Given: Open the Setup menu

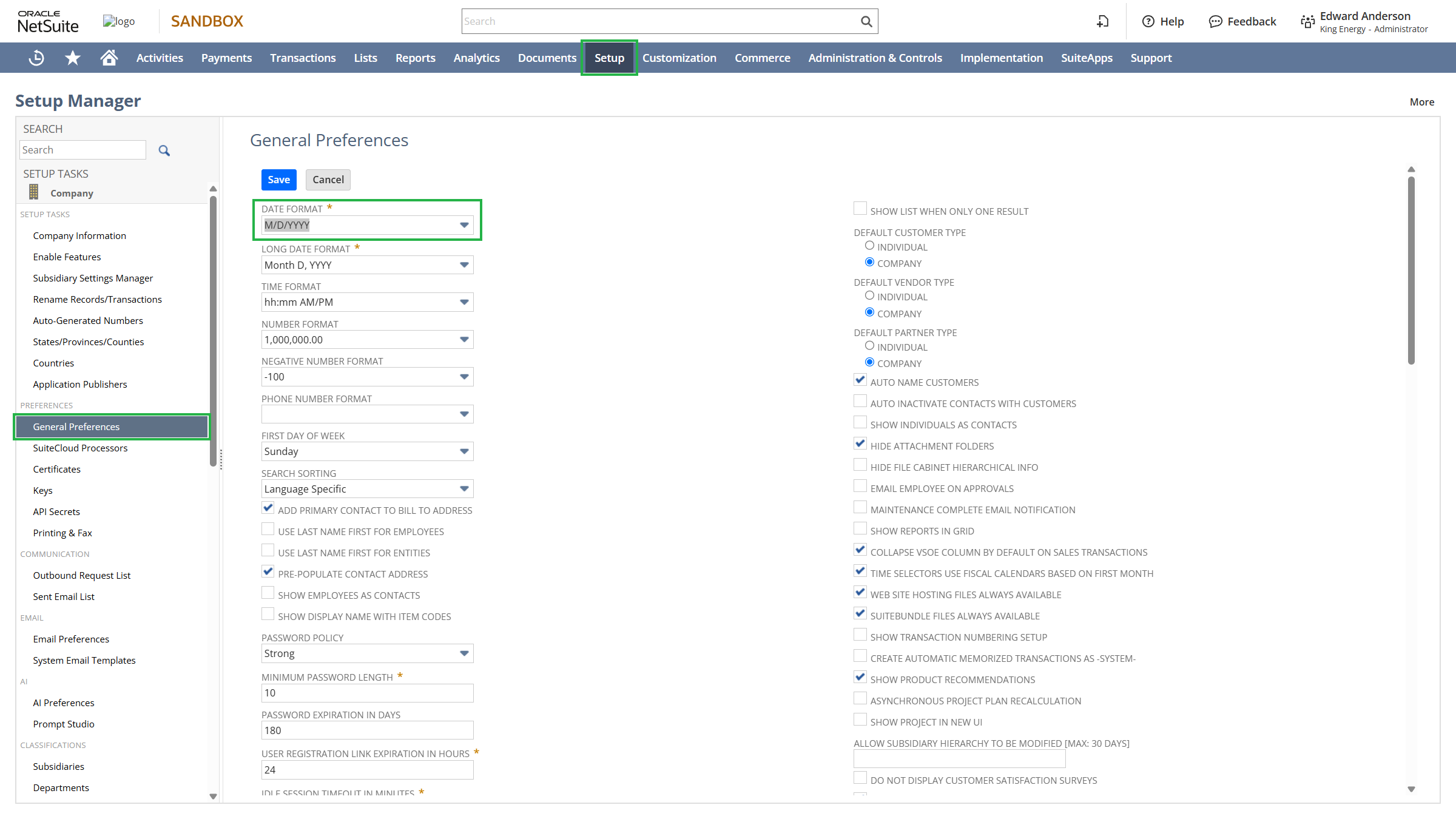Looking at the screenshot, I should pyautogui.click(x=609, y=58).
